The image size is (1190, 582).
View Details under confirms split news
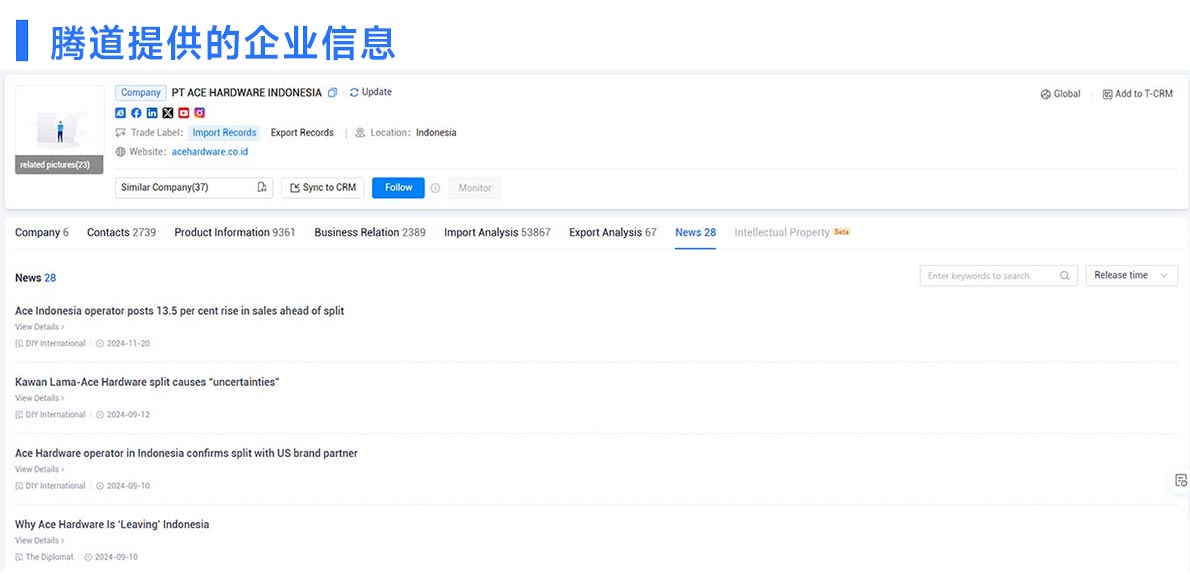click(x=39, y=470)
